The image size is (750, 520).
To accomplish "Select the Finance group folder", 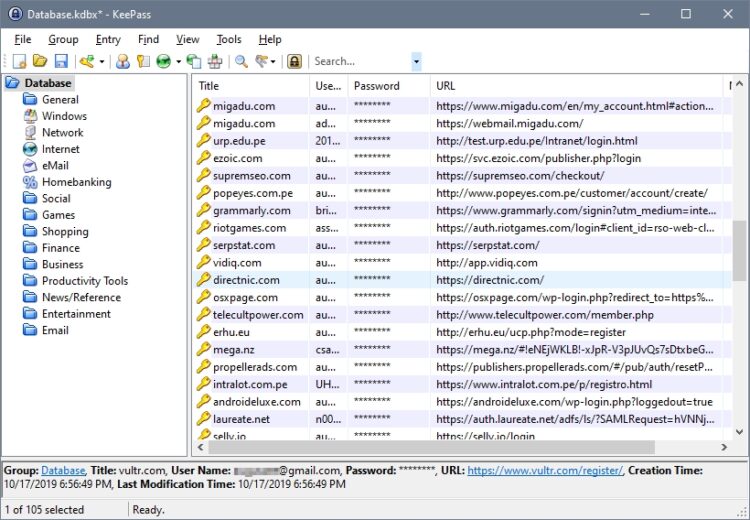I will [61, 248].
